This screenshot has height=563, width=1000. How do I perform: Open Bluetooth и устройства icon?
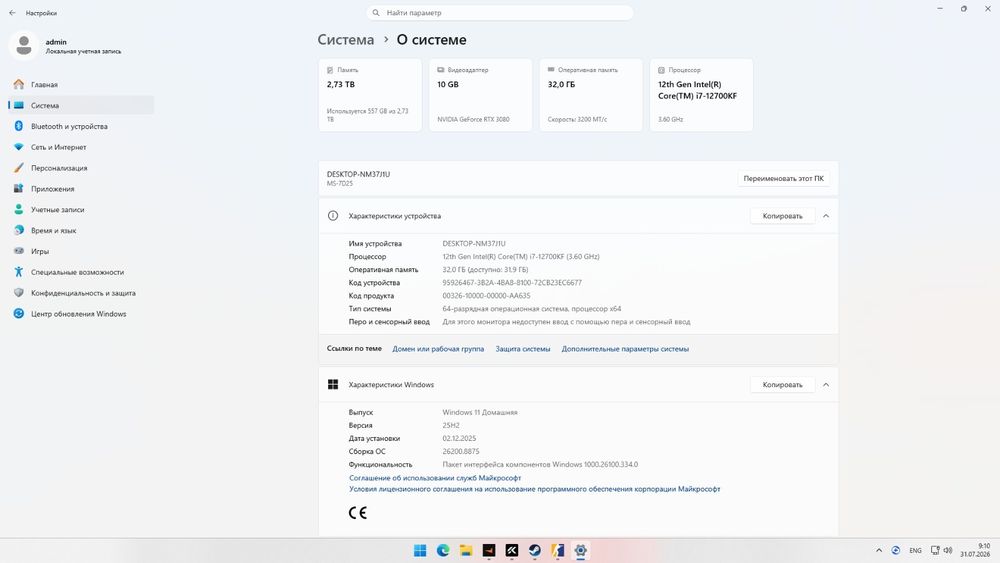[x=18, y=126]
